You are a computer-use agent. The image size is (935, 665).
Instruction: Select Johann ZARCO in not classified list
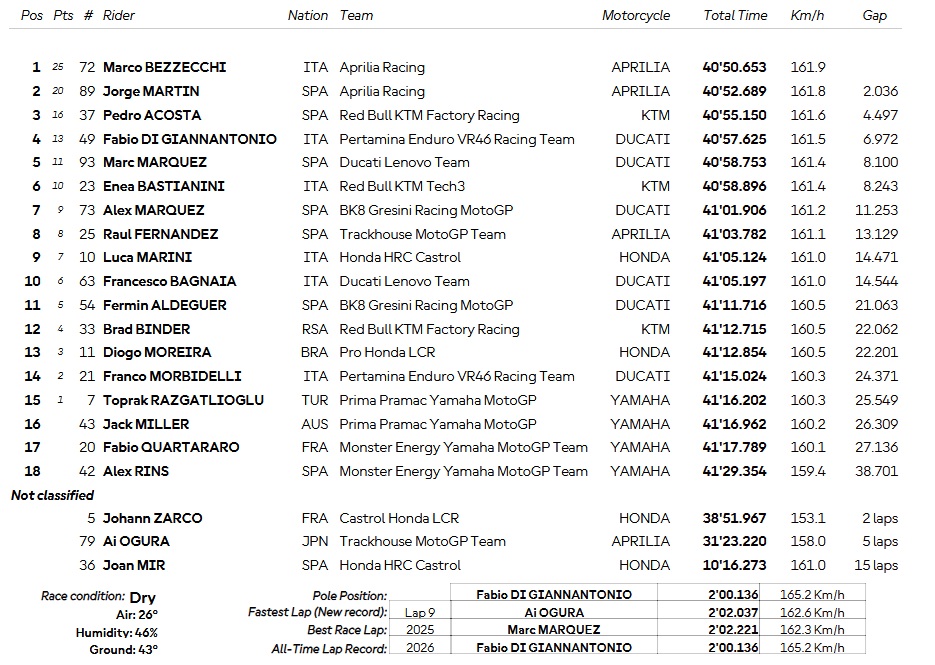click(x=152, y=518)
